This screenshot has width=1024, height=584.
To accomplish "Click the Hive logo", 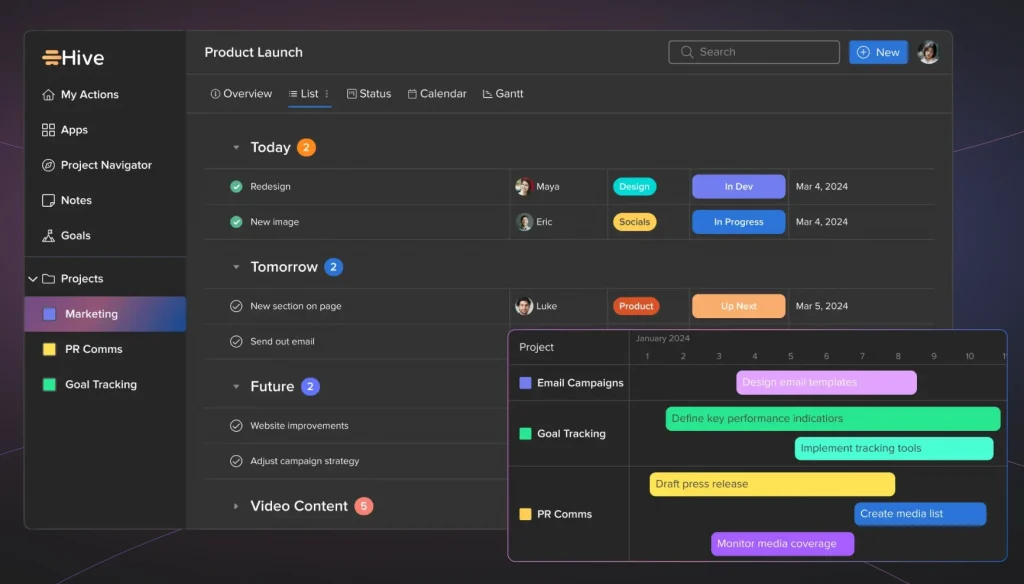I will point(73,58).
